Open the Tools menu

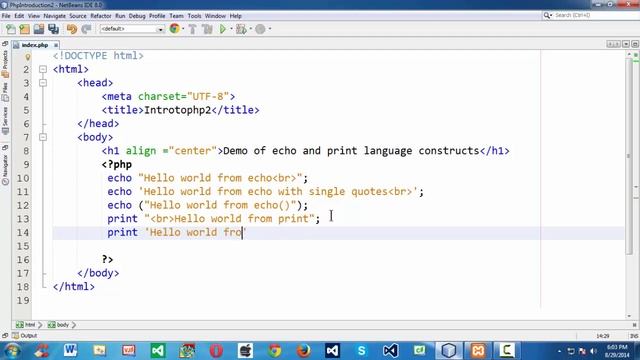click(194, 16)
